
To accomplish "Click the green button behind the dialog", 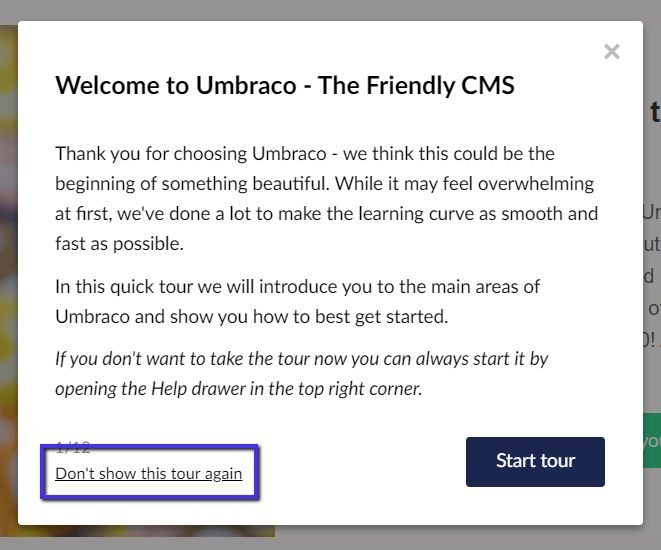I will [x=651, y=440].
